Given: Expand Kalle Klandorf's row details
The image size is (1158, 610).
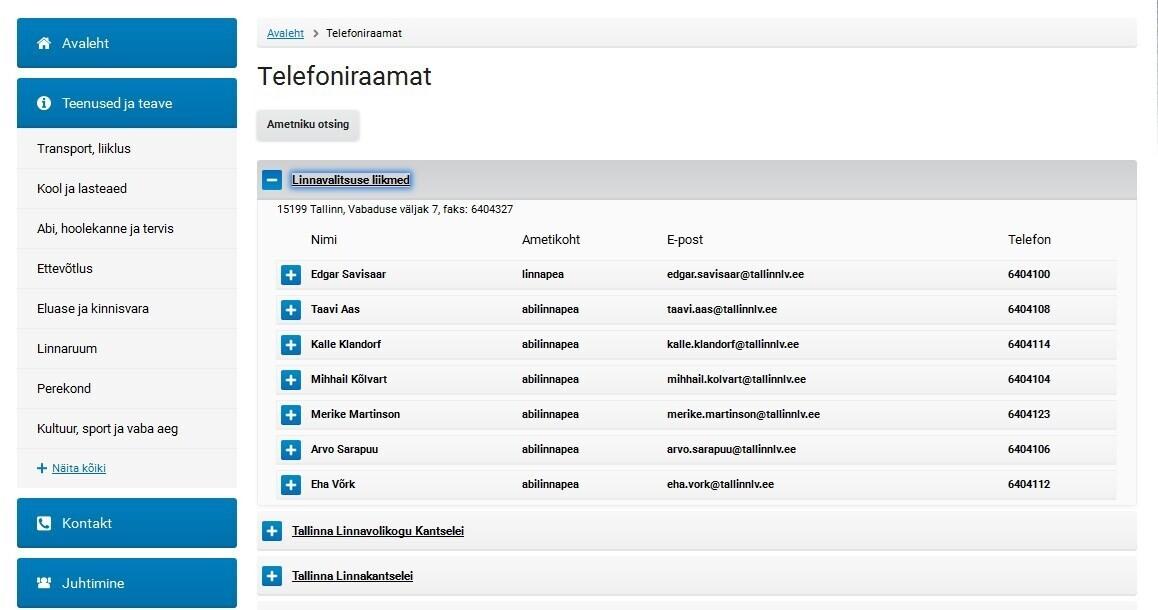Looking at the screenshot, I should (x=291, y=344).
